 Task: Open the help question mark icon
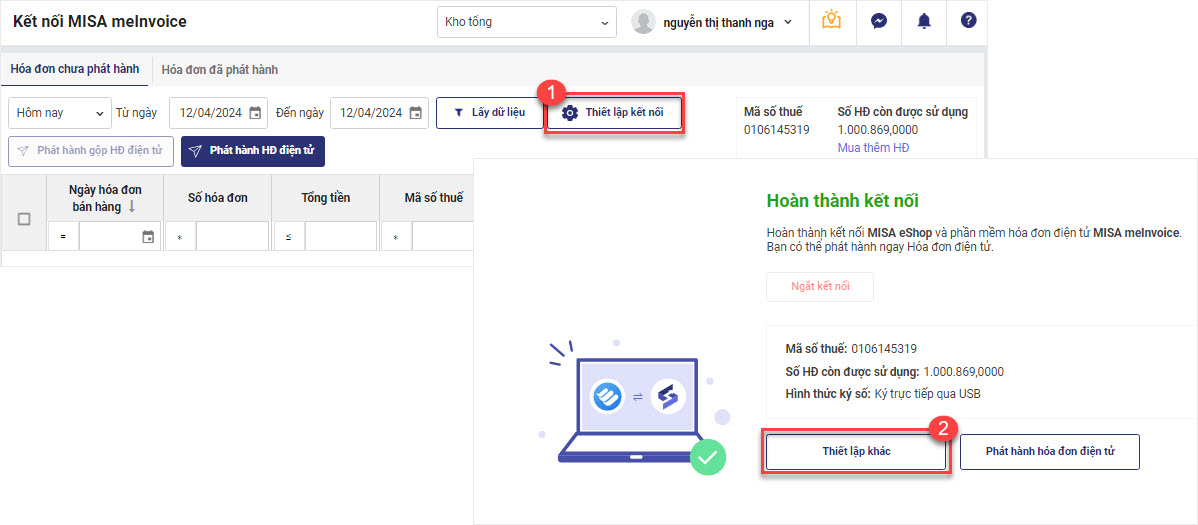[968, 21]
